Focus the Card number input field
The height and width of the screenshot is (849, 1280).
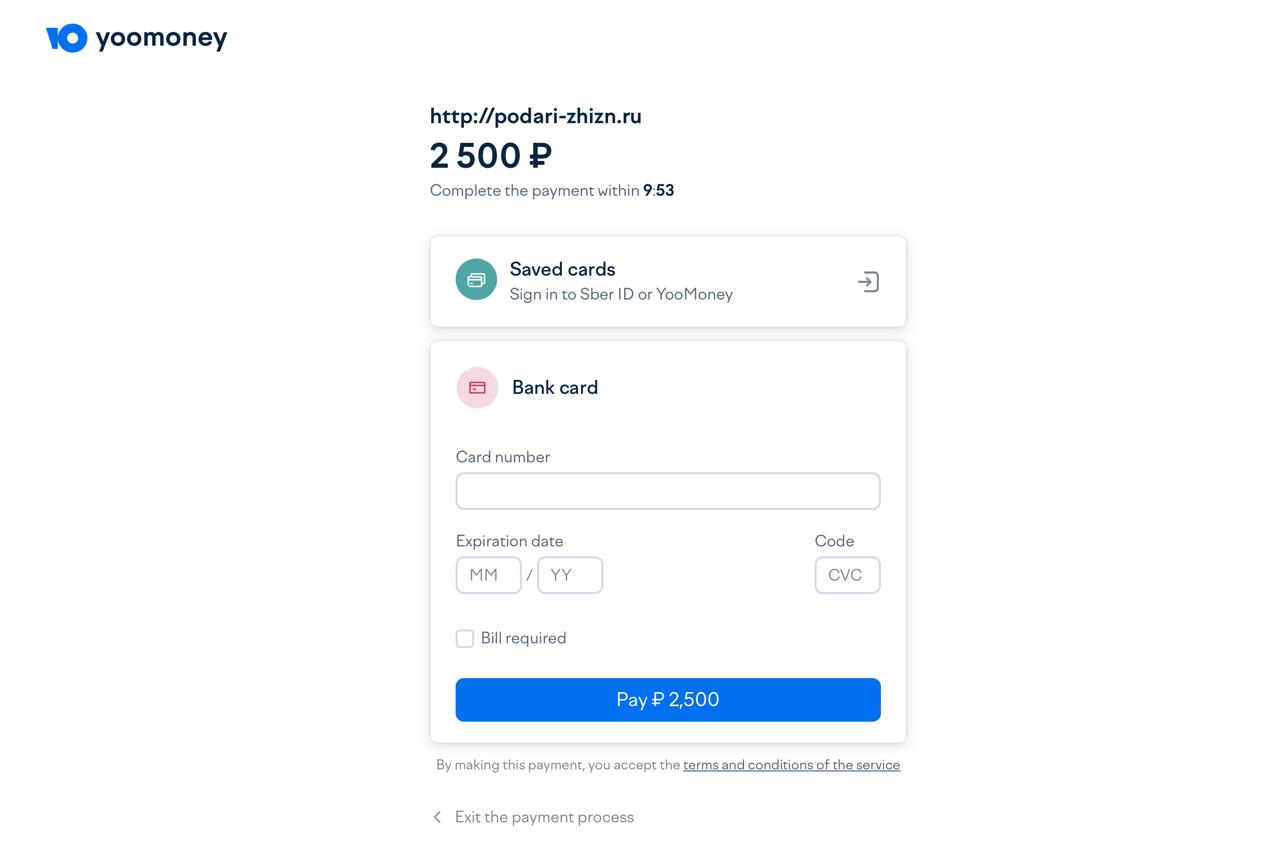668,491
